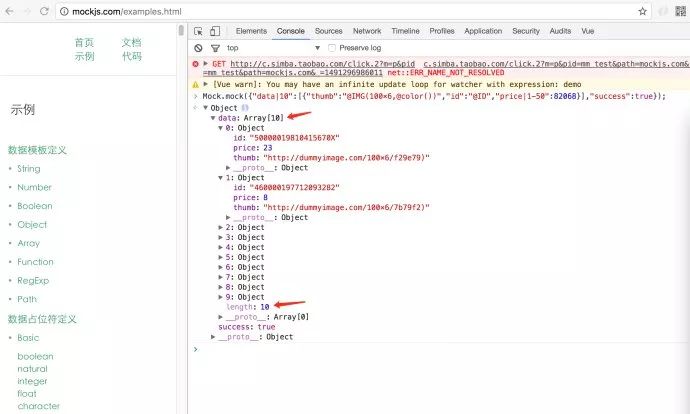This screenshot has width=690, height=414.
Task: Switch to the Sources tab
Action: coord(328,31)
